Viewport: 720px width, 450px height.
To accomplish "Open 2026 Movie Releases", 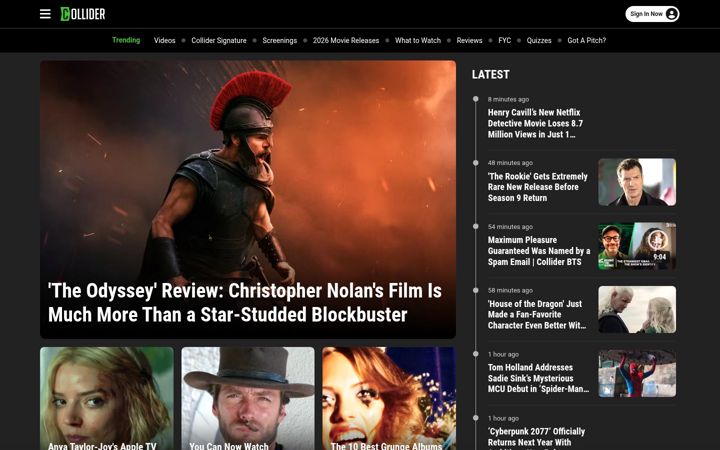I will point(346,40).
